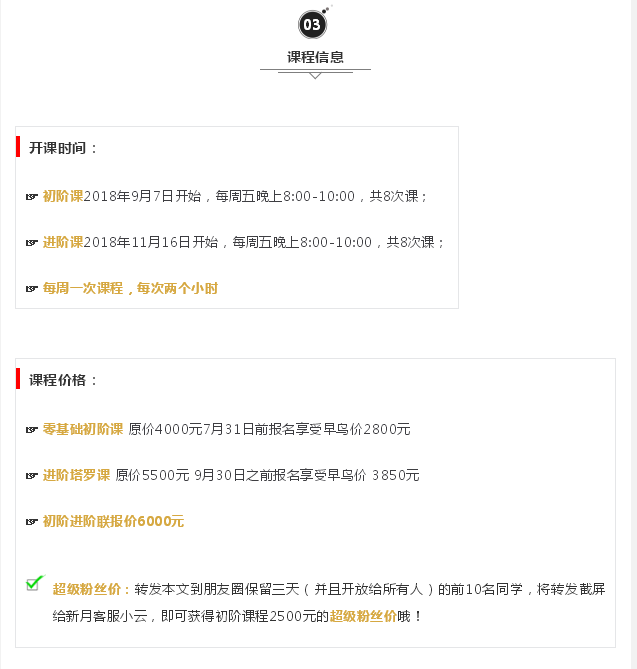Click the pointing hand before 初阶进阶联报价
637x669 pixels.
[32, 522]
